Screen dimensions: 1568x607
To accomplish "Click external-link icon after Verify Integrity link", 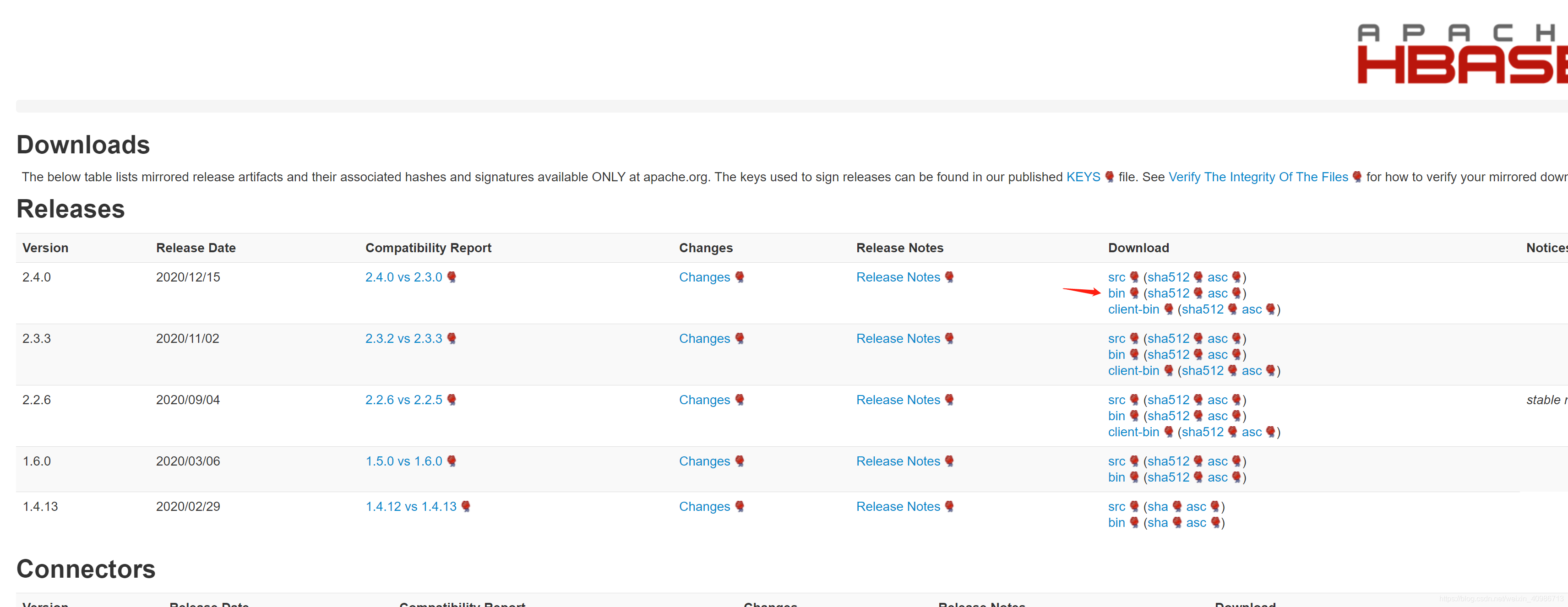I will [x=1357, y=176].
